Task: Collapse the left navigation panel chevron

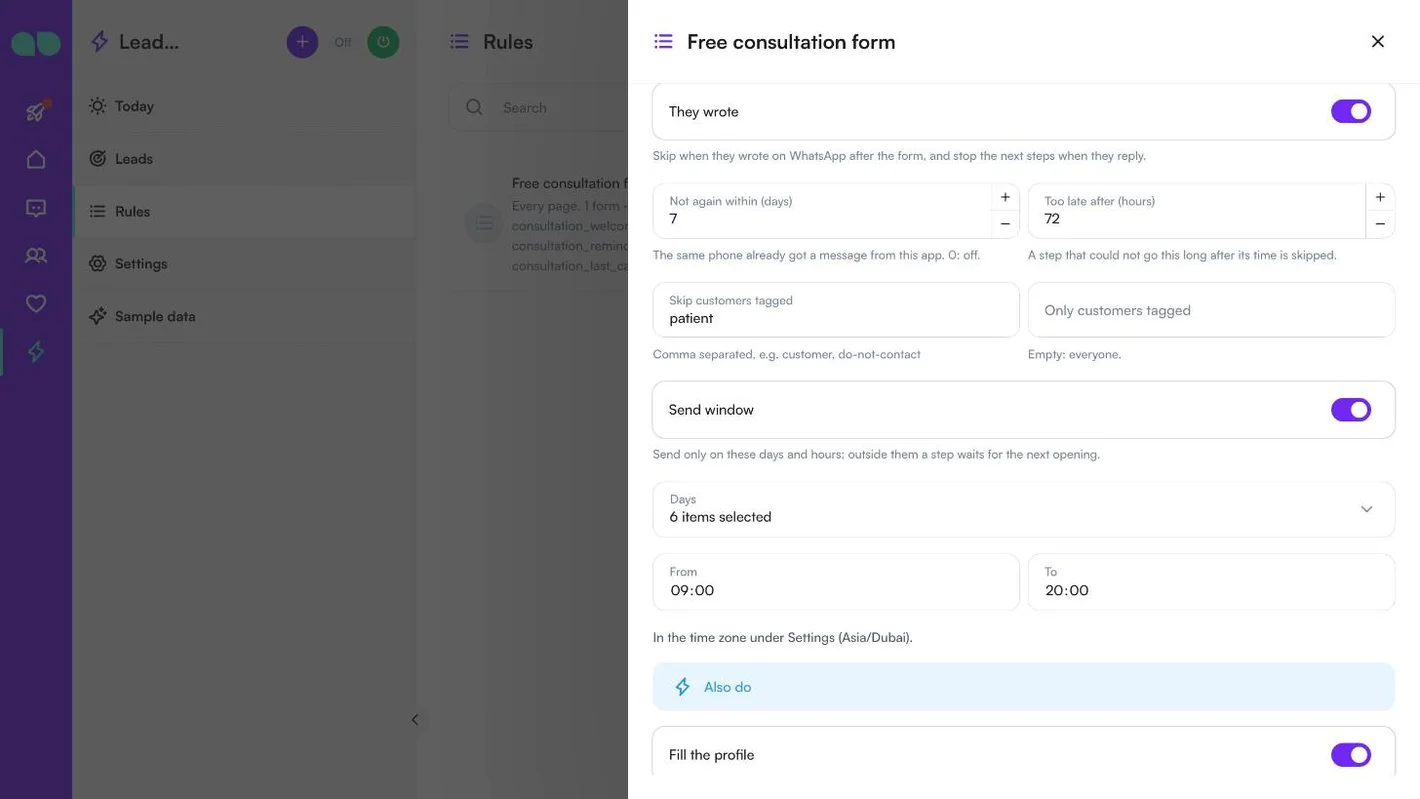Action: (x=415, y=720)
